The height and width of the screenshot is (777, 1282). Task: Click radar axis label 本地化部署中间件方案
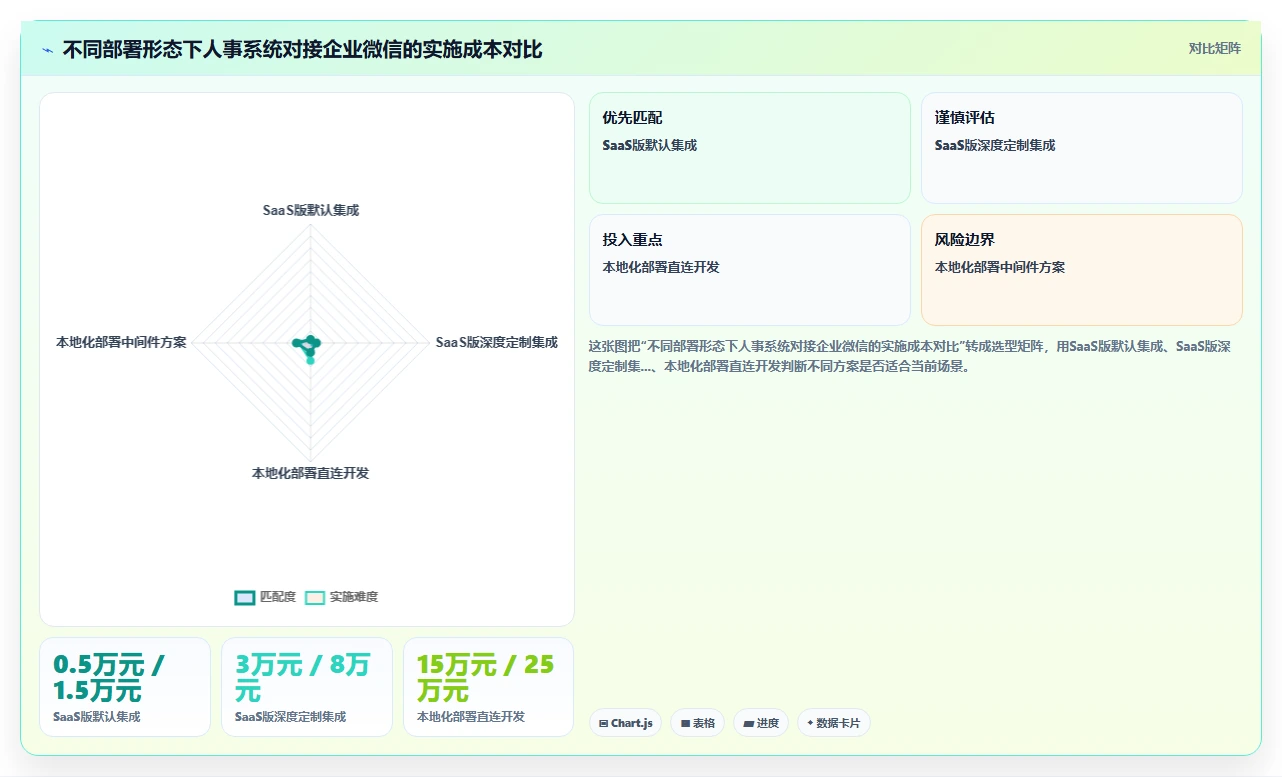(121, 342)
